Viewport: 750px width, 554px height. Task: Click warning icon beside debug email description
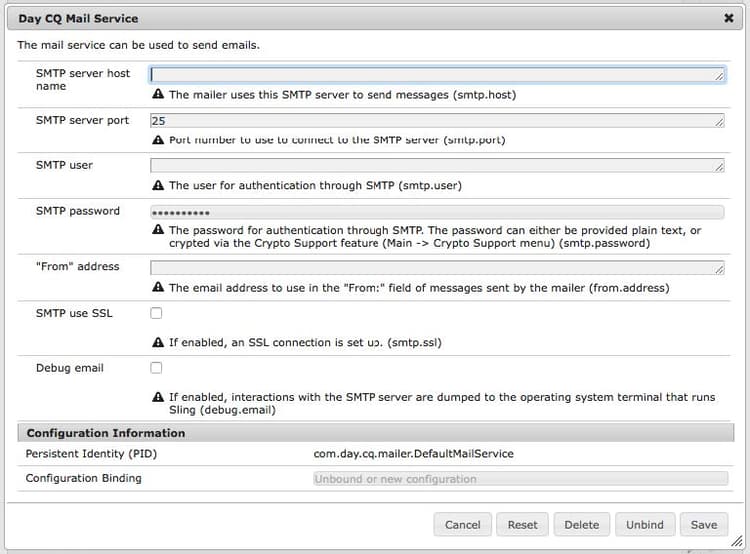158,397
